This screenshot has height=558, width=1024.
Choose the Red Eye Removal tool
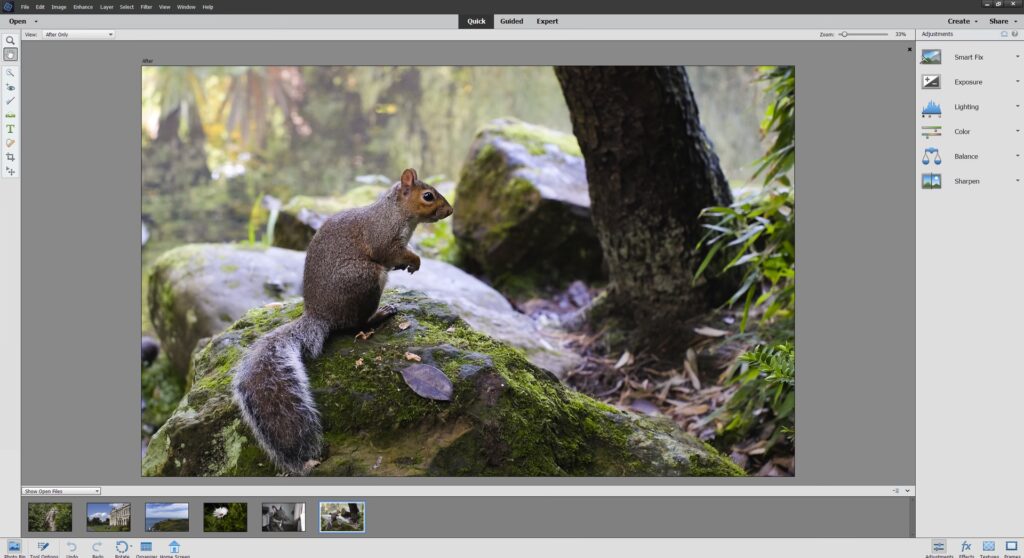tap(10, 87)
